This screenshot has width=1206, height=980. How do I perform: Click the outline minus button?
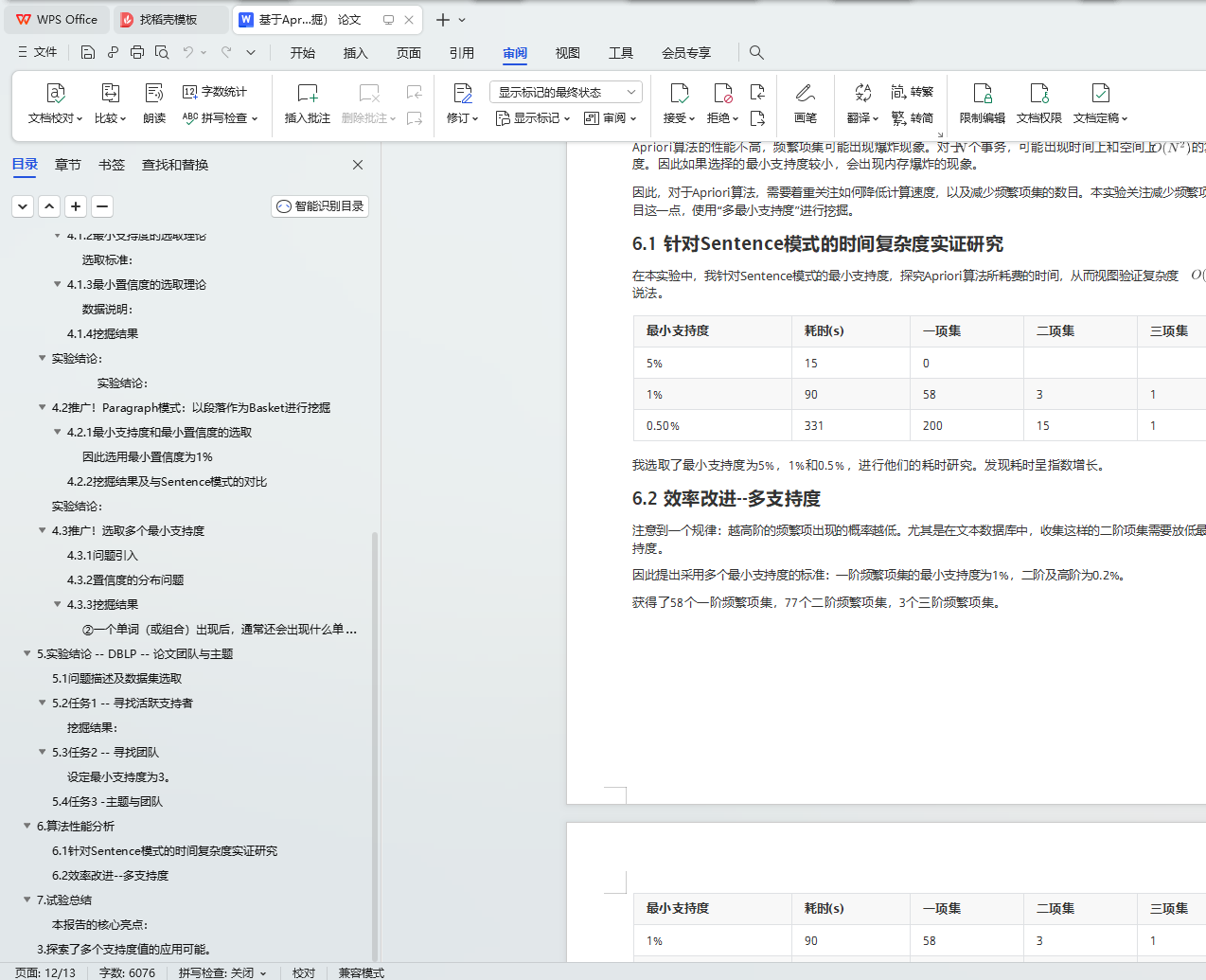(x=102, y=206)
